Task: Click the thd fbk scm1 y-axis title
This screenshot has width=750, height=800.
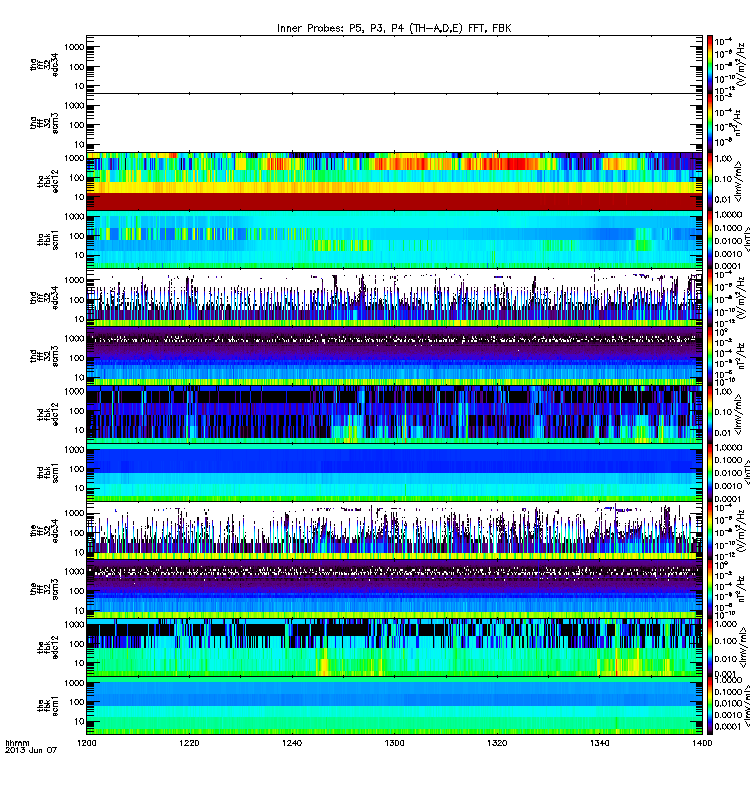Action: coord(48,472)
